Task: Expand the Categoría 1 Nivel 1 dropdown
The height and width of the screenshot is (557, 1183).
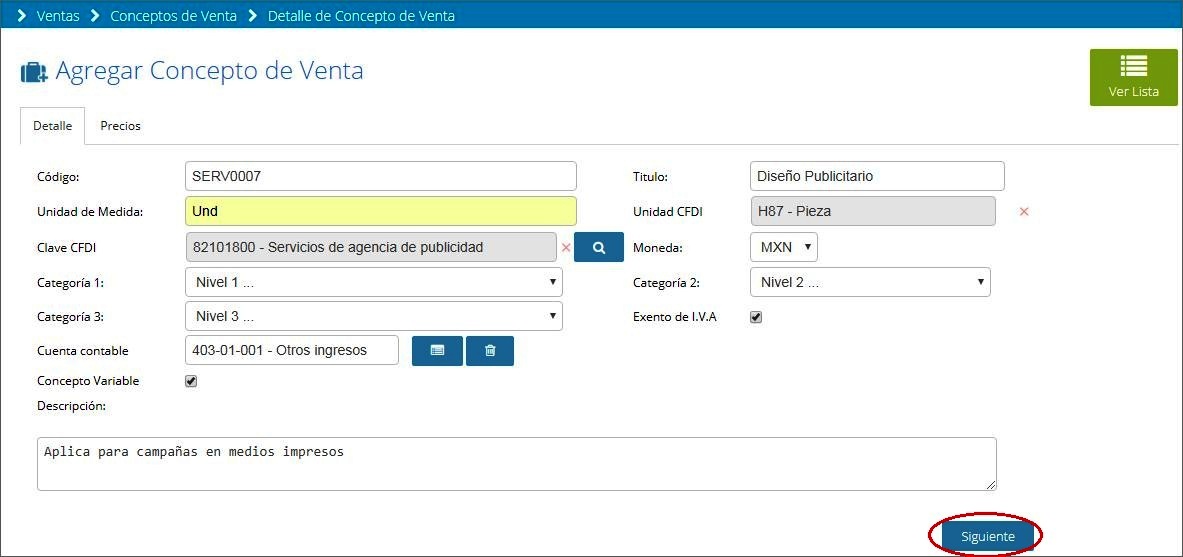Action: coord(373,282)
